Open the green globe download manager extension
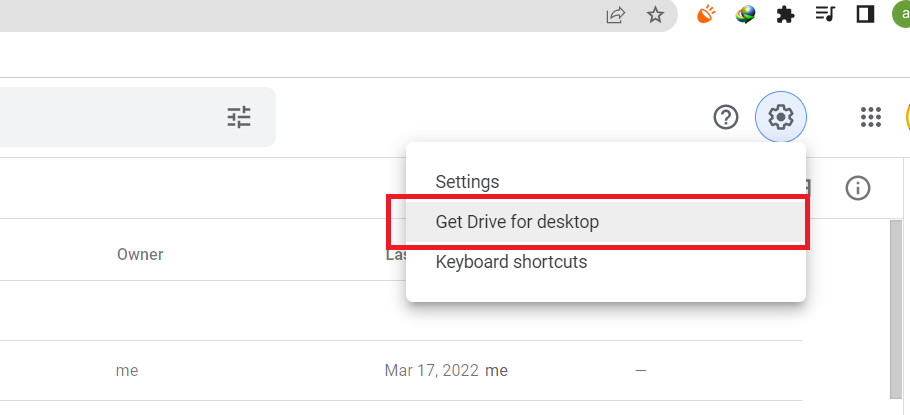Viewport: 910px width, 415px height. click(x=745, y=15)
